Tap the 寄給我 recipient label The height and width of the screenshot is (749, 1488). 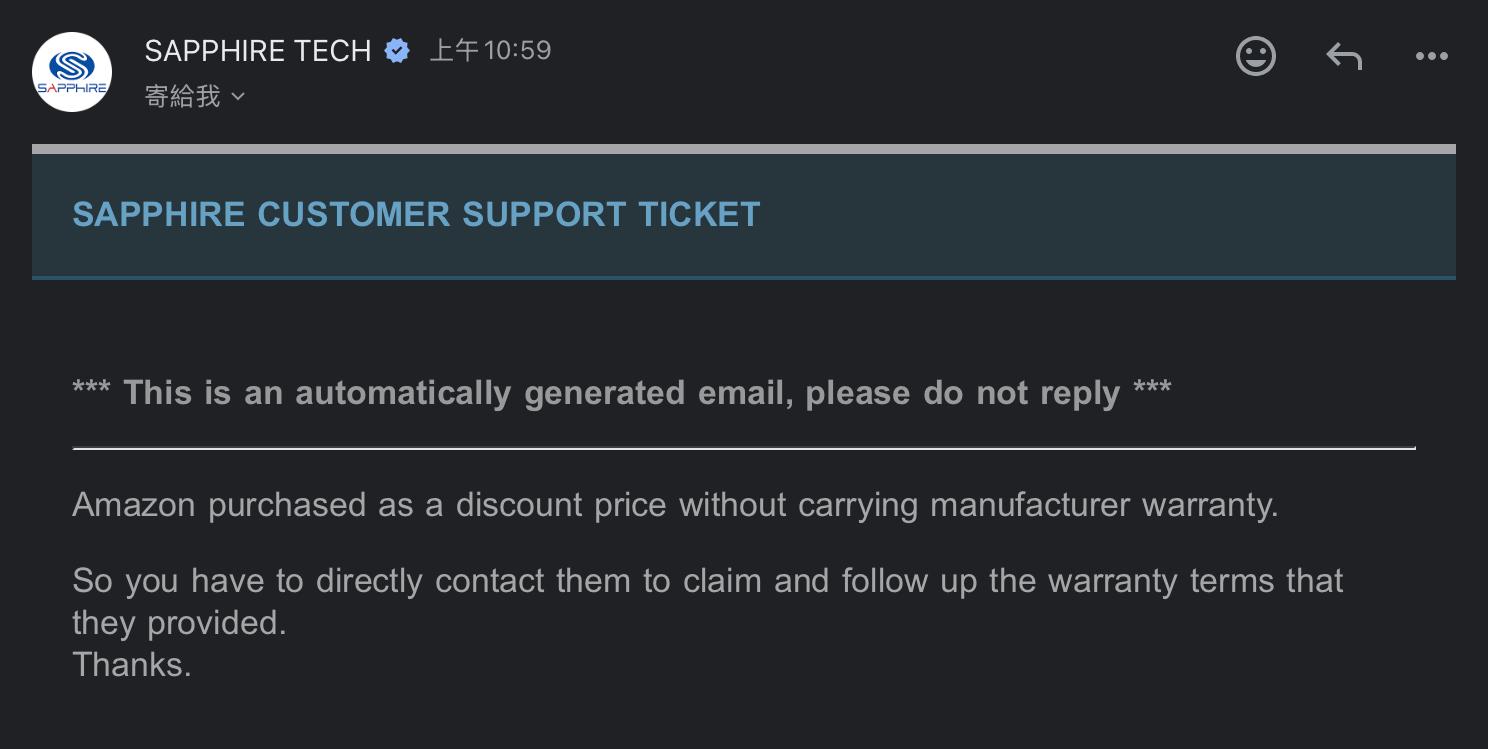(x=182, y=96)
